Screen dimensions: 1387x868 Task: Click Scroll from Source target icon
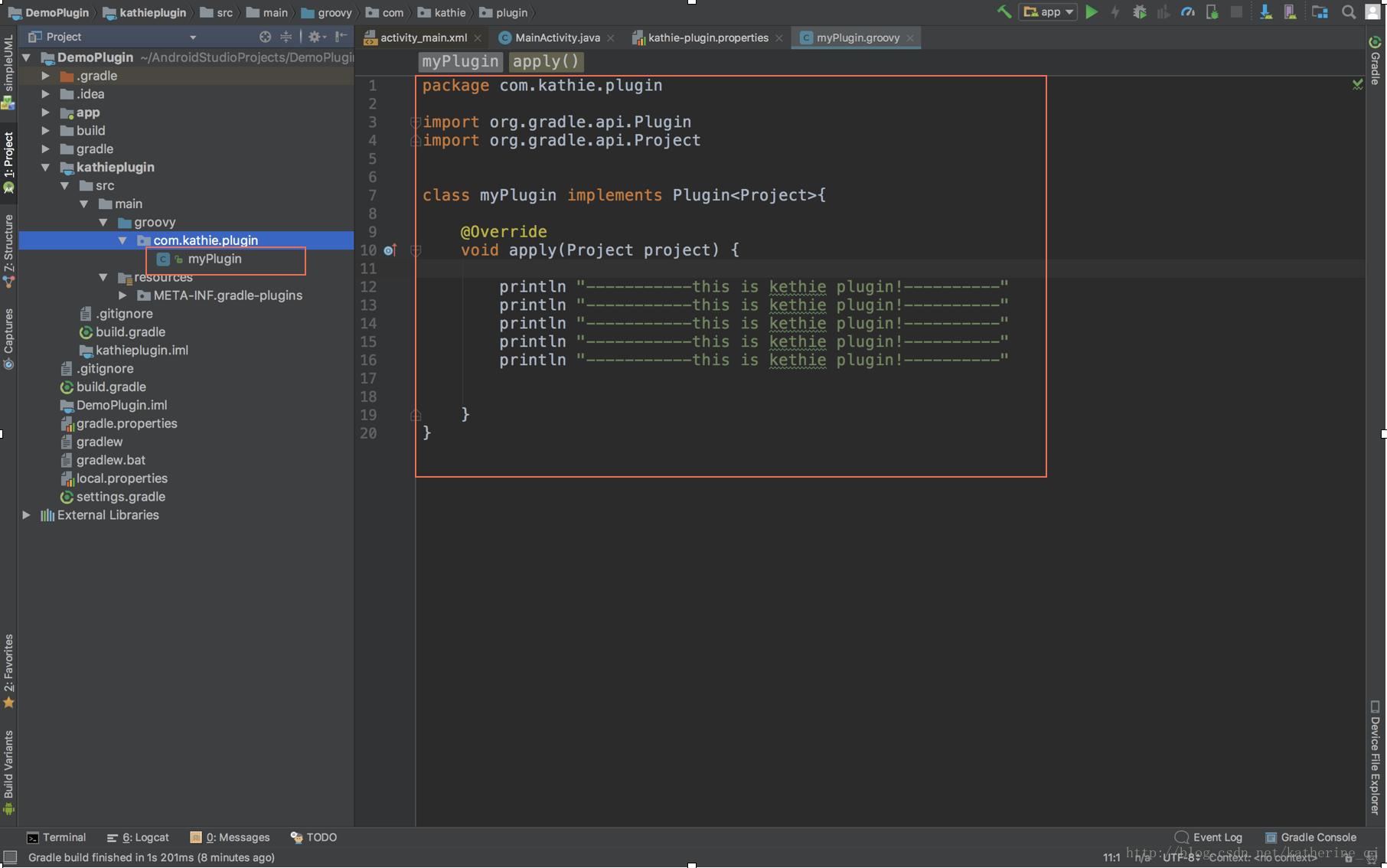[x=265, y=37]
